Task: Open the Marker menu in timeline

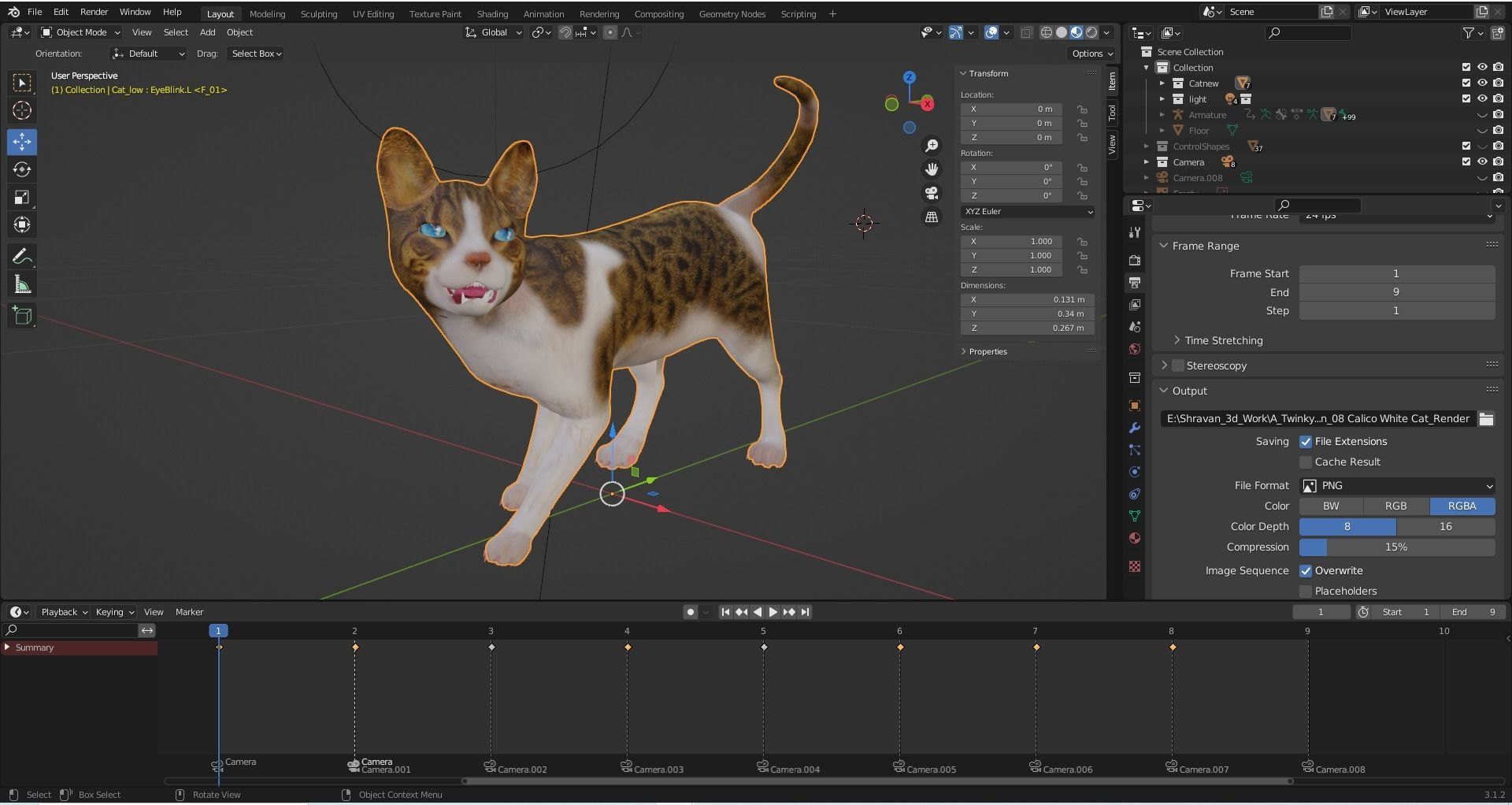Action: tap(189, 612)
